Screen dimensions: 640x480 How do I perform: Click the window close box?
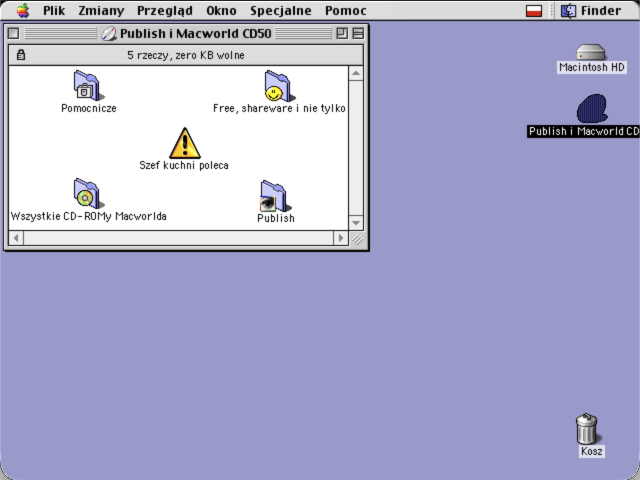coord(13,33)
